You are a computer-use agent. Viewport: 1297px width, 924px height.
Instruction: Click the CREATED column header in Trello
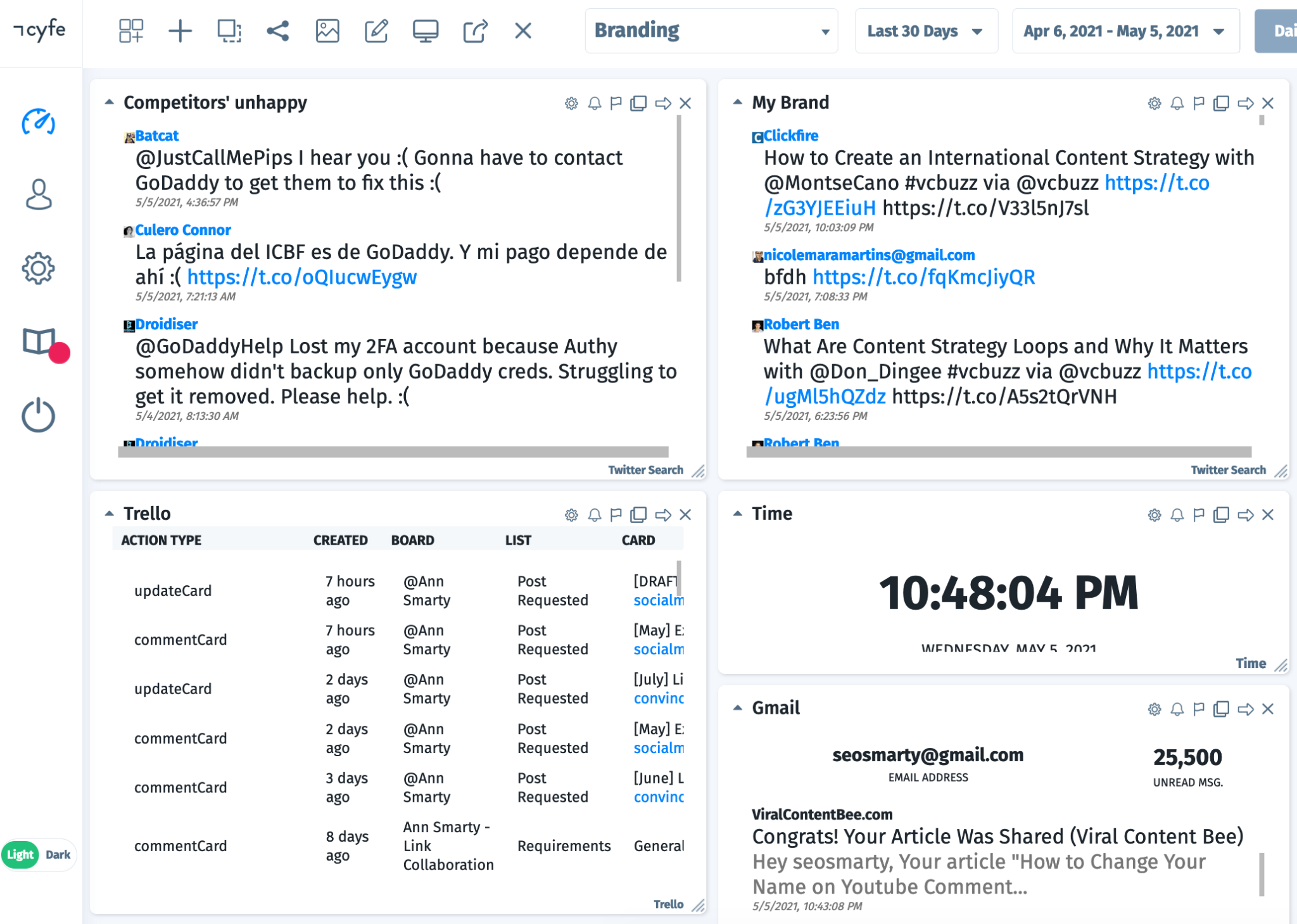[340, 540]
